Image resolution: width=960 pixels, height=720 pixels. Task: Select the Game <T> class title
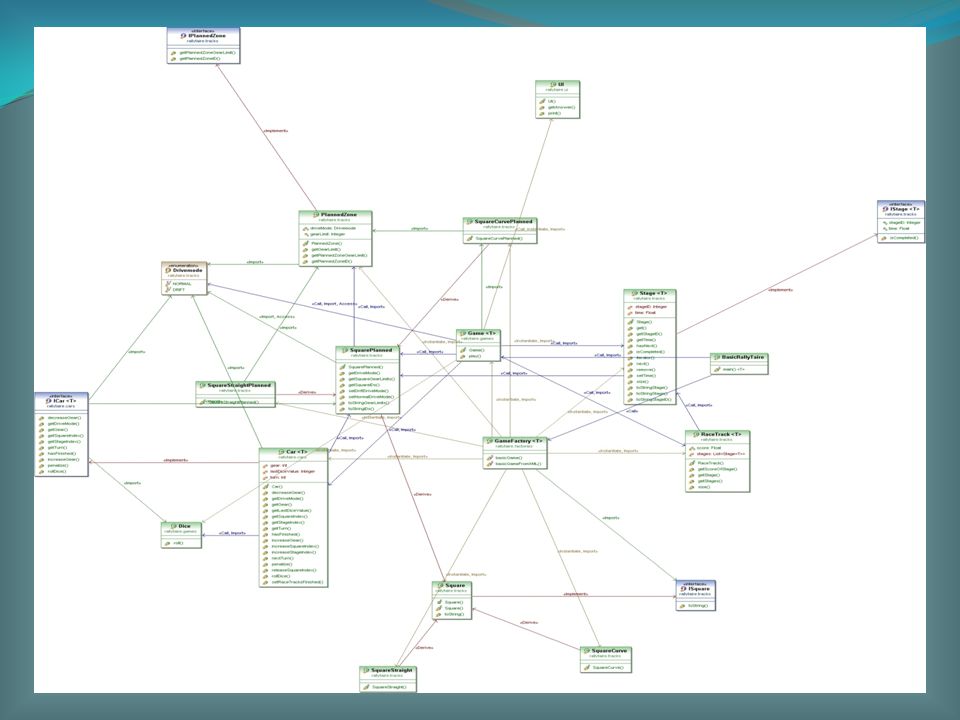[482, 334]
